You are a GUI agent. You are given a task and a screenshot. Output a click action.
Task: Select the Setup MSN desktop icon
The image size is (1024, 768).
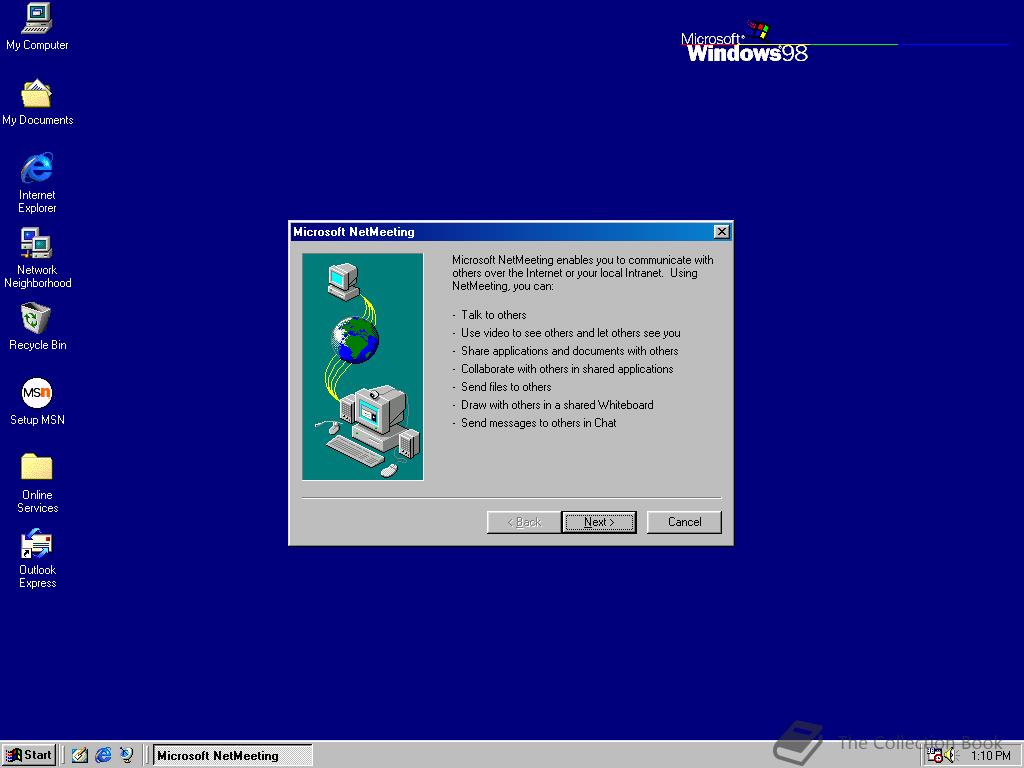point(37,402)
